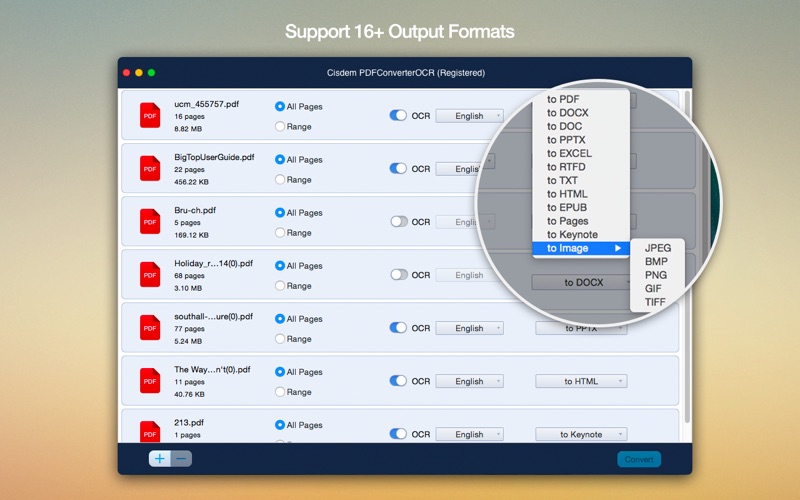The height and width of the screenshot is (500, 800).
Task: Open the 'to Keynote' output format dropdown
Action: click(x=581, y=434)
